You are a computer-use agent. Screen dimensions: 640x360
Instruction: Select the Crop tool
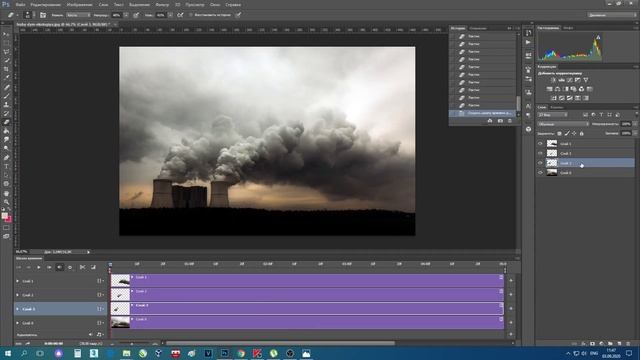click(x=6, y=69)
